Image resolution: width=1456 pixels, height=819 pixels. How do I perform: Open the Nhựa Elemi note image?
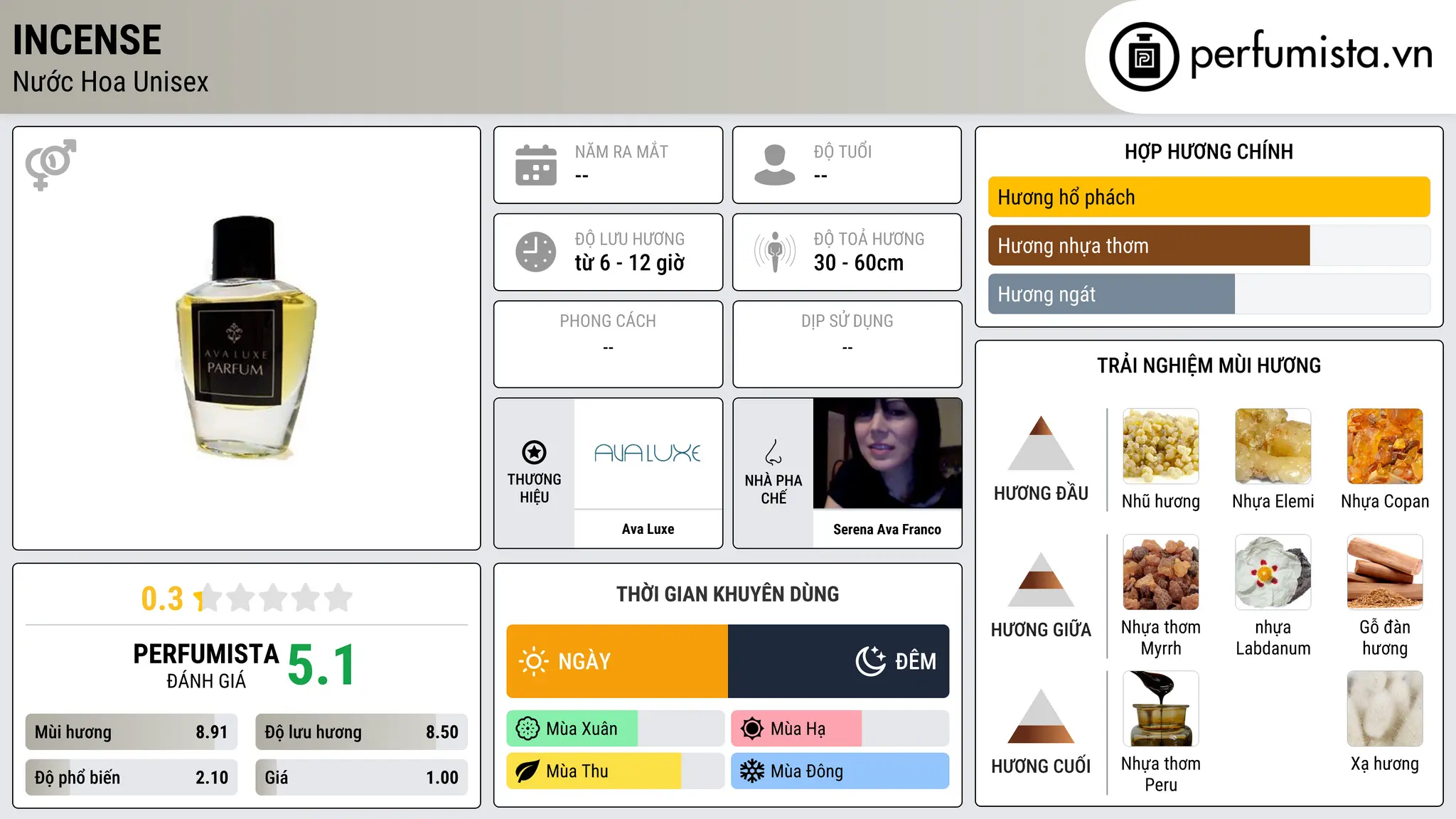coord(1273,446)
